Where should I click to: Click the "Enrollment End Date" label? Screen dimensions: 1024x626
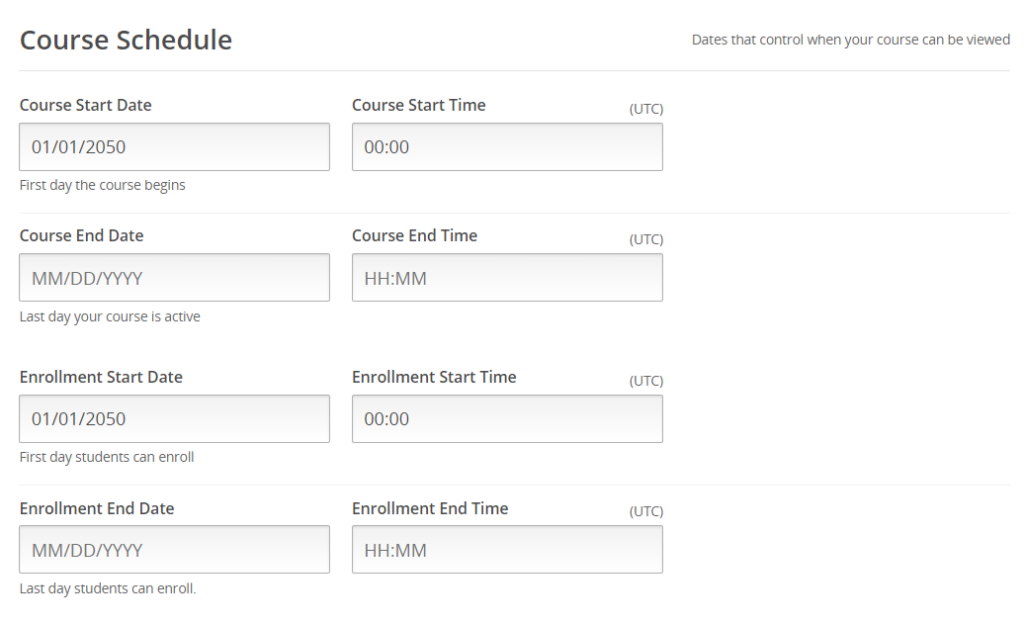(x=97, y=508)
